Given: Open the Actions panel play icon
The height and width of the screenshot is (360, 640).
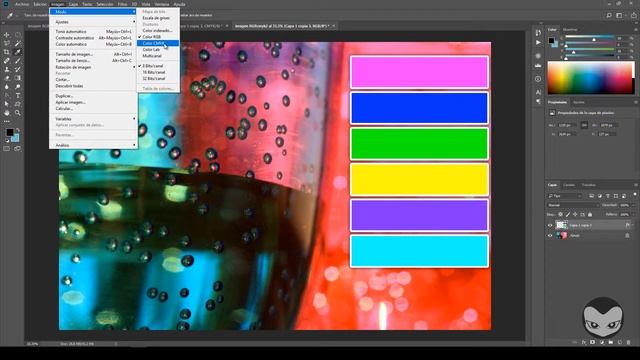Looking at the screenshot, I should point(538,42).
